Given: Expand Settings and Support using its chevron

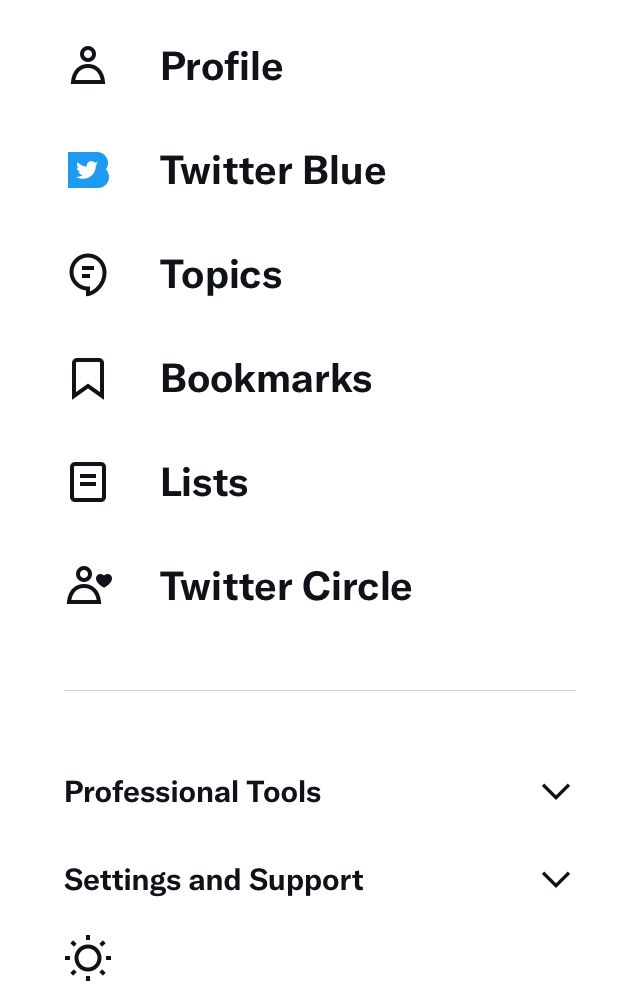Looking at the screenshot, I should [556, 879].
